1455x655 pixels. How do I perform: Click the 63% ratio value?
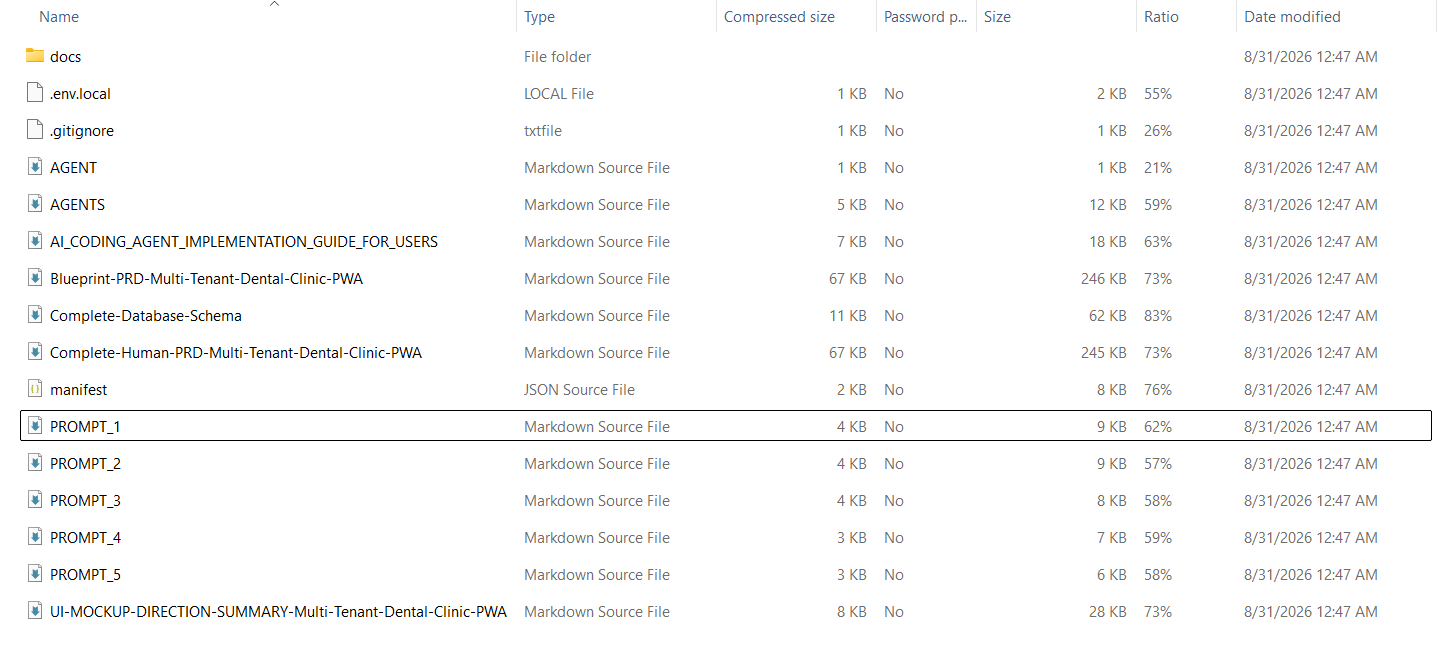tap(1158, 242)
